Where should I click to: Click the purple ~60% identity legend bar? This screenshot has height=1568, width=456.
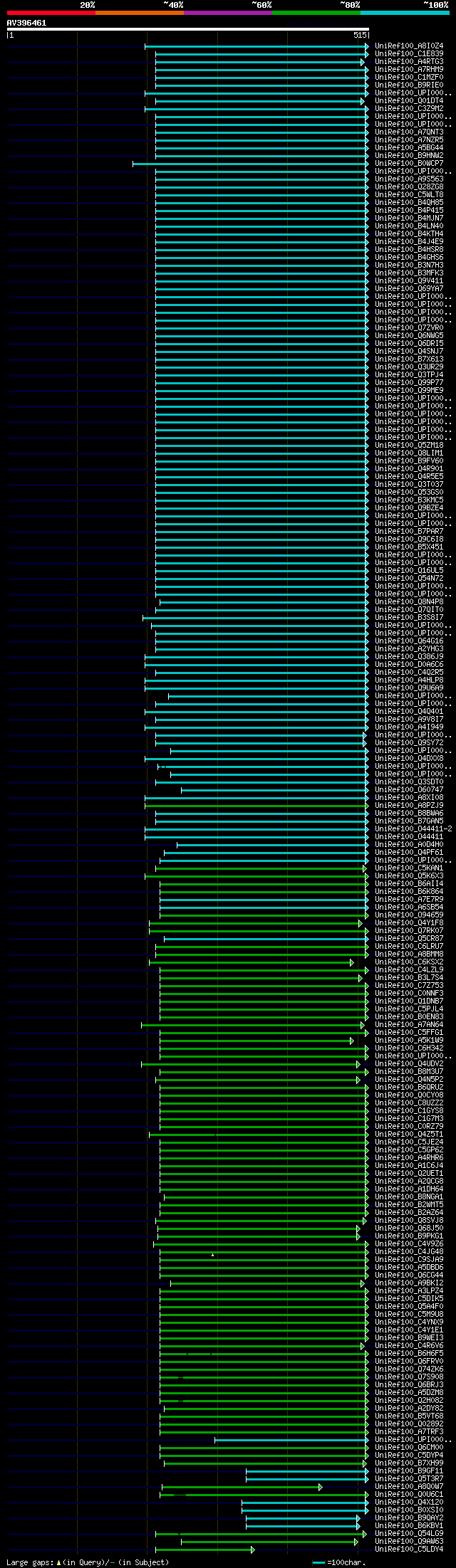(x=228, y=13)
